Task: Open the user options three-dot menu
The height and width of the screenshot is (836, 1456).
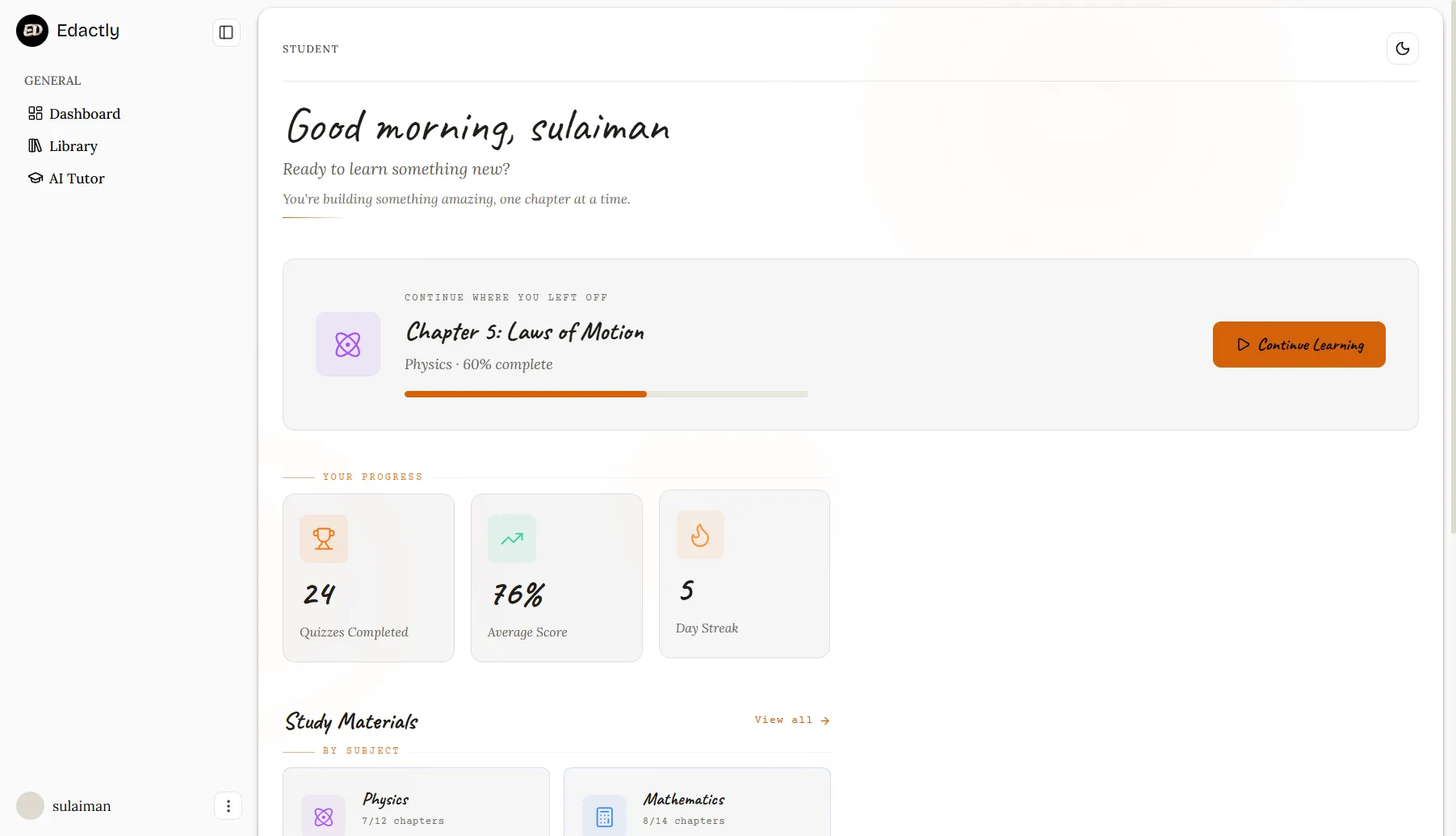Action: [x=229, y=806]
